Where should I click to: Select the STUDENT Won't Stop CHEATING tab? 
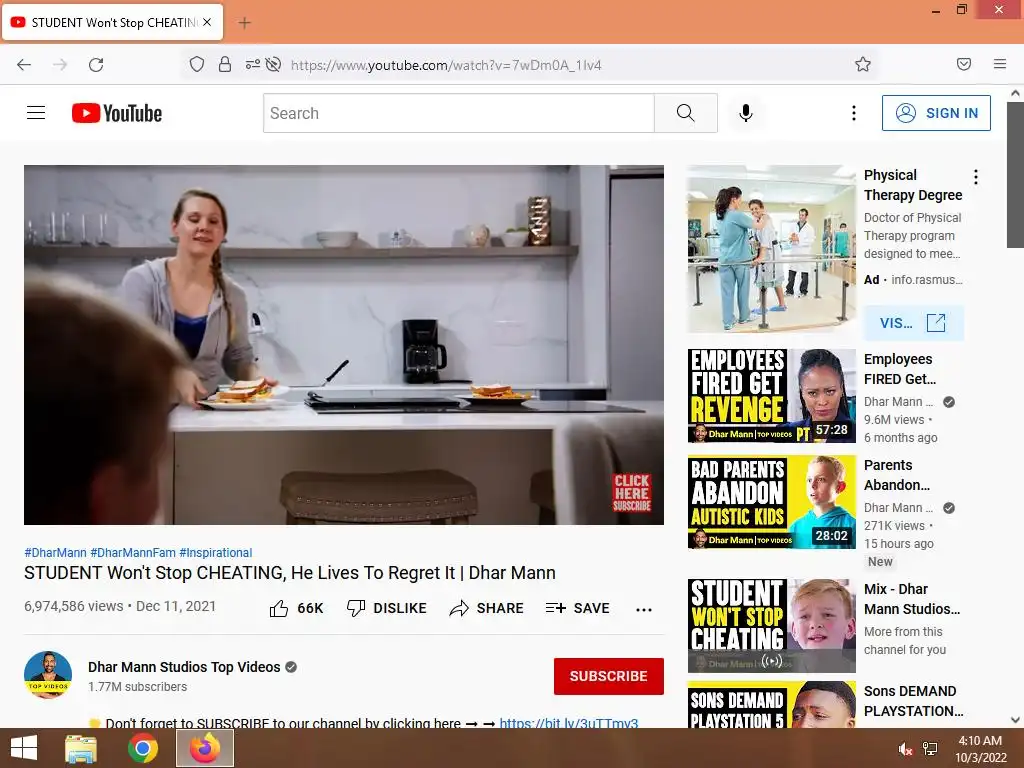pos(113,22)
